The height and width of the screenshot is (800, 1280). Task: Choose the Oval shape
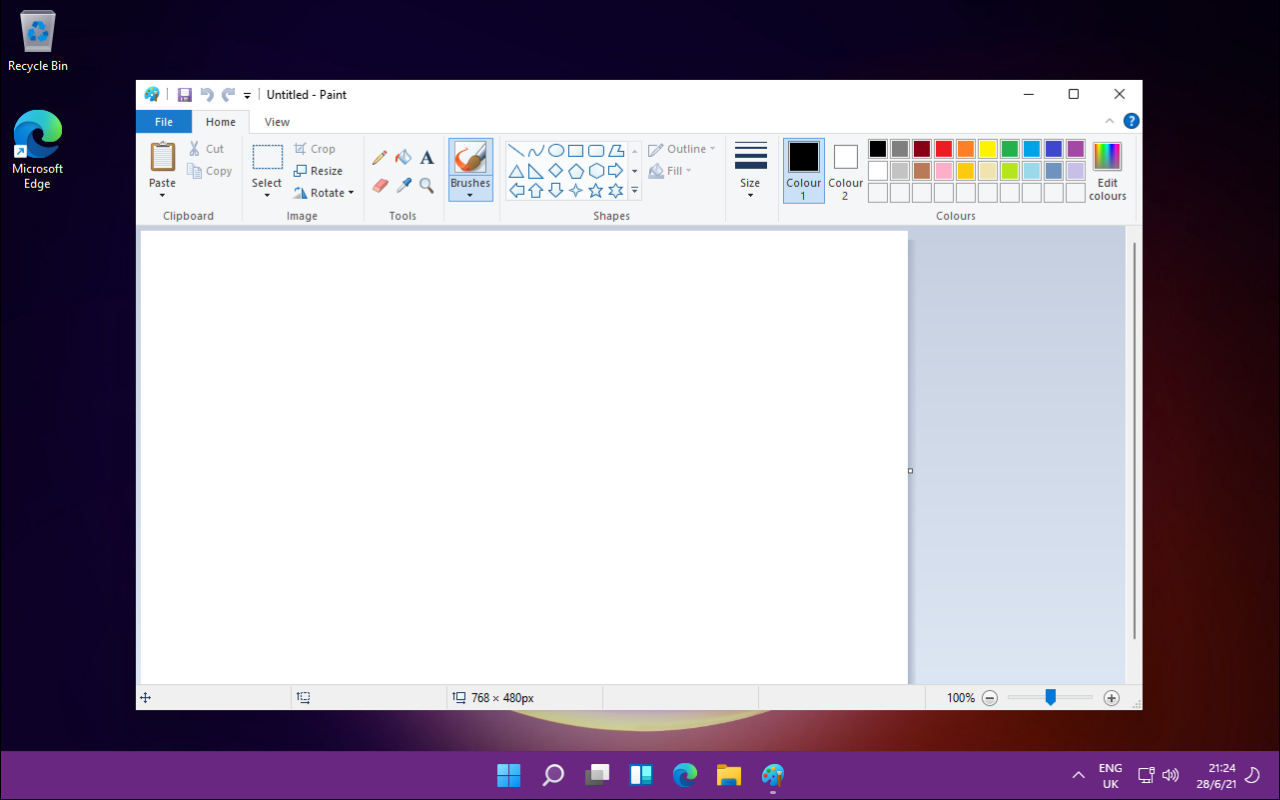point(556,151)
